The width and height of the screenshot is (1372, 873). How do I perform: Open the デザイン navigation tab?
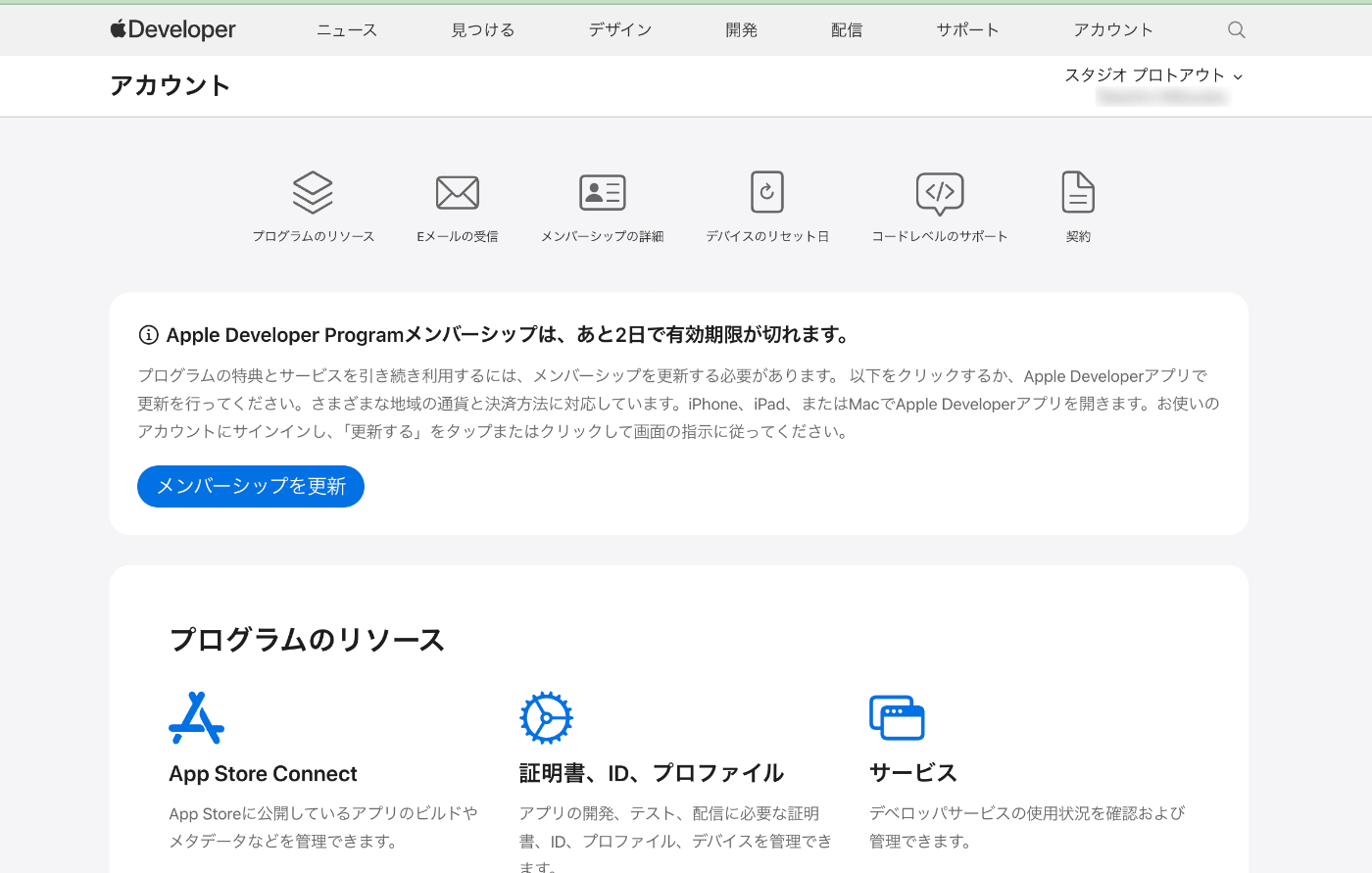[x=619, y=29]
